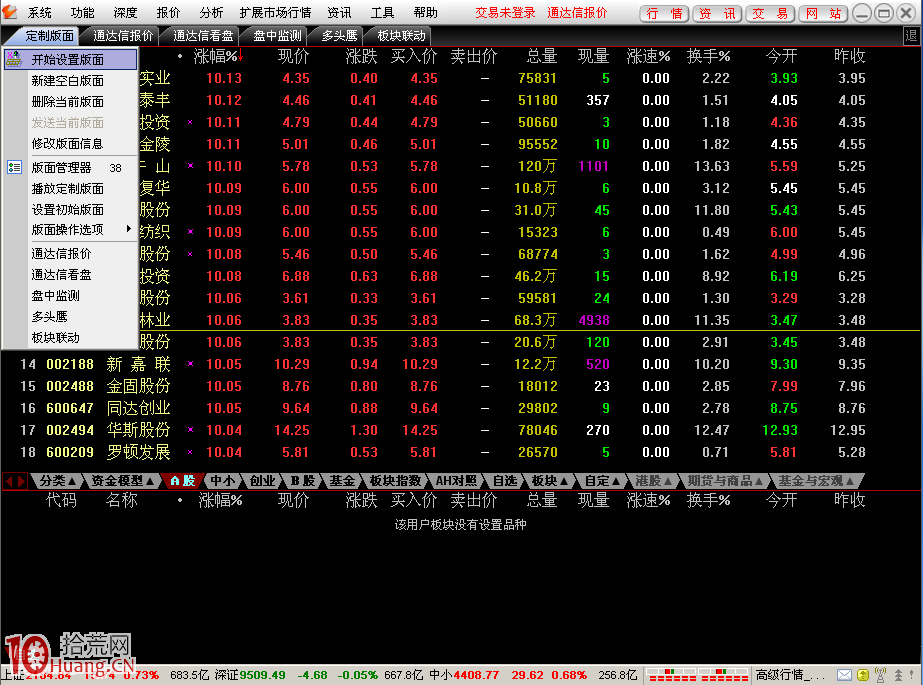
Task: Open the 报价 menu
Action: click(168, 13)
